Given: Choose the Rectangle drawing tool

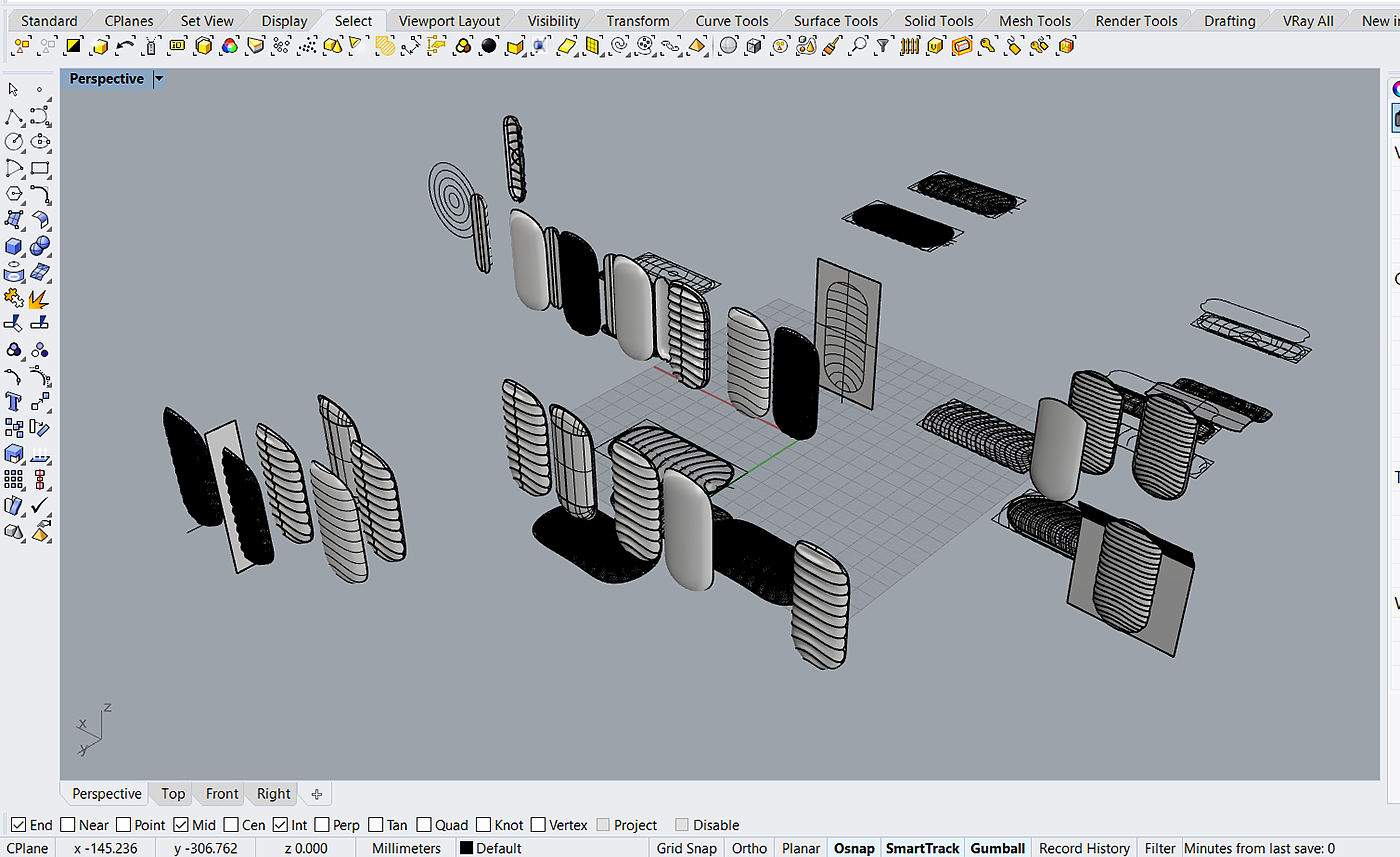Looking at the screenshot, I should (x=40, y=168).
